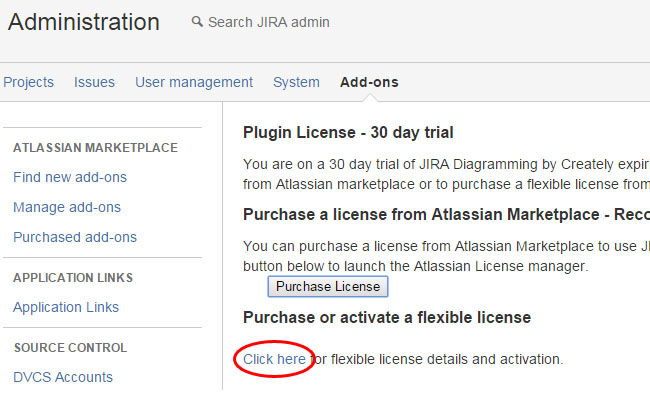Click the magnifying glass search icon
Image resolution: width=650 pixels, height=400 pixels.
[x=196, y=22]
